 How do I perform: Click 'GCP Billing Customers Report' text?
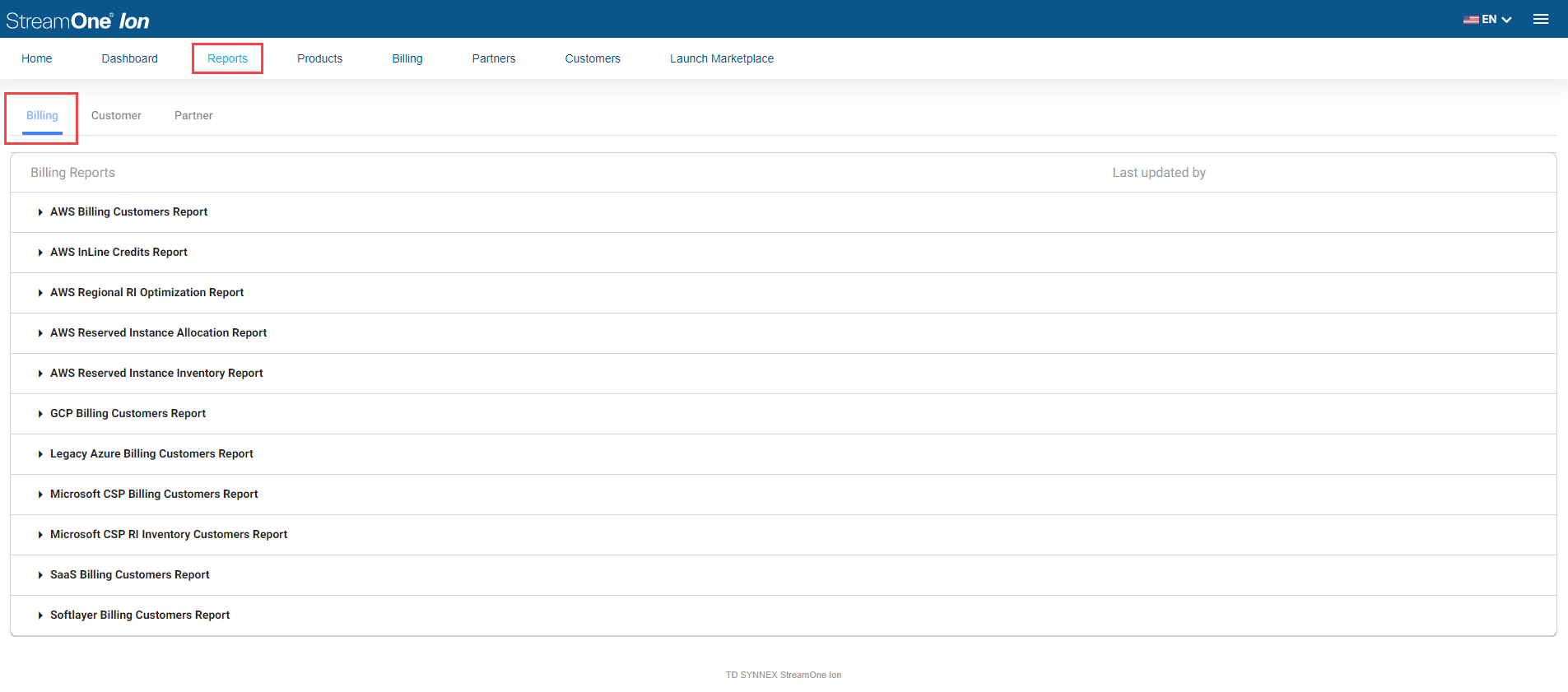[128, 413]
